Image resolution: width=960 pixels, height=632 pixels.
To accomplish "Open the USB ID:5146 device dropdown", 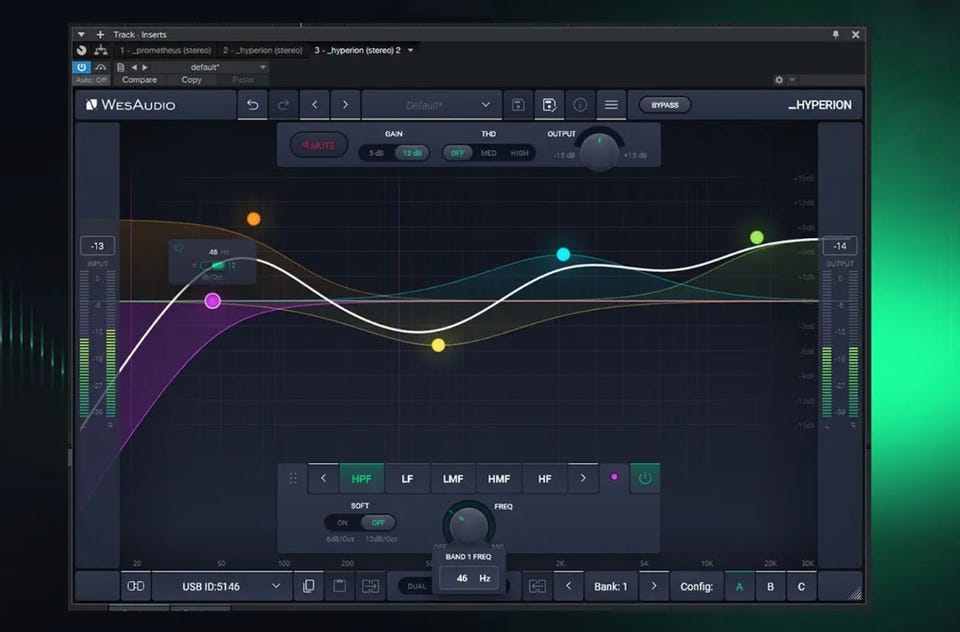I will click(222, 586).
